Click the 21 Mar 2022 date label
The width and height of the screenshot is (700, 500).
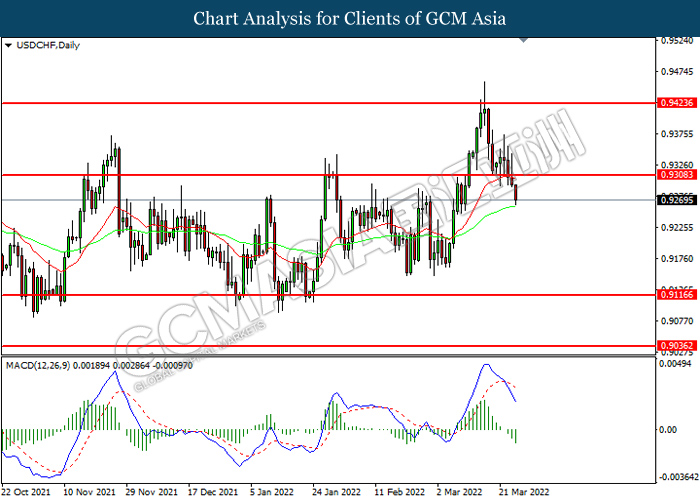(x=524, y=492)
